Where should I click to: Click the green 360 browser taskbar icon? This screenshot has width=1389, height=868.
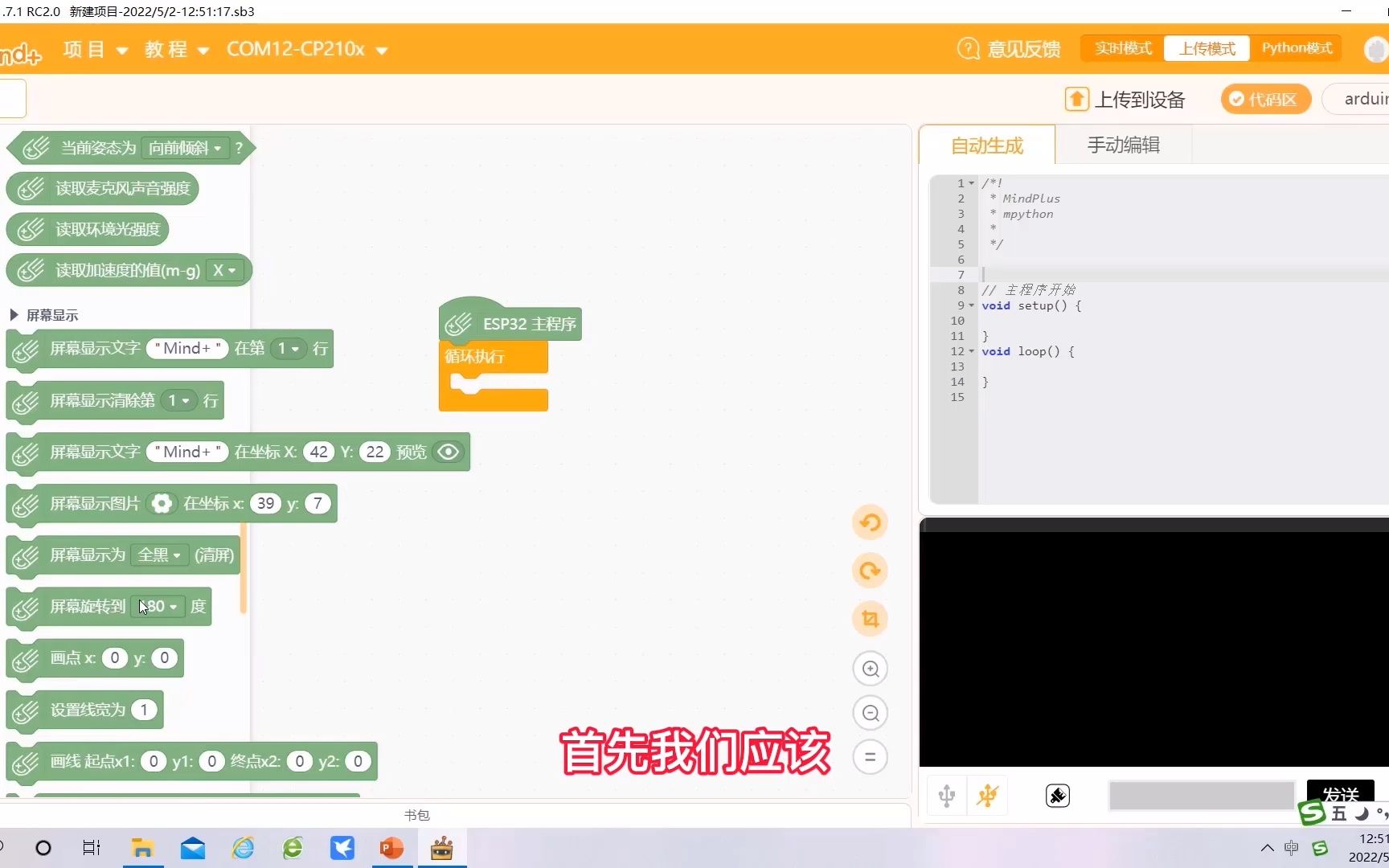(x=293, y=848)
